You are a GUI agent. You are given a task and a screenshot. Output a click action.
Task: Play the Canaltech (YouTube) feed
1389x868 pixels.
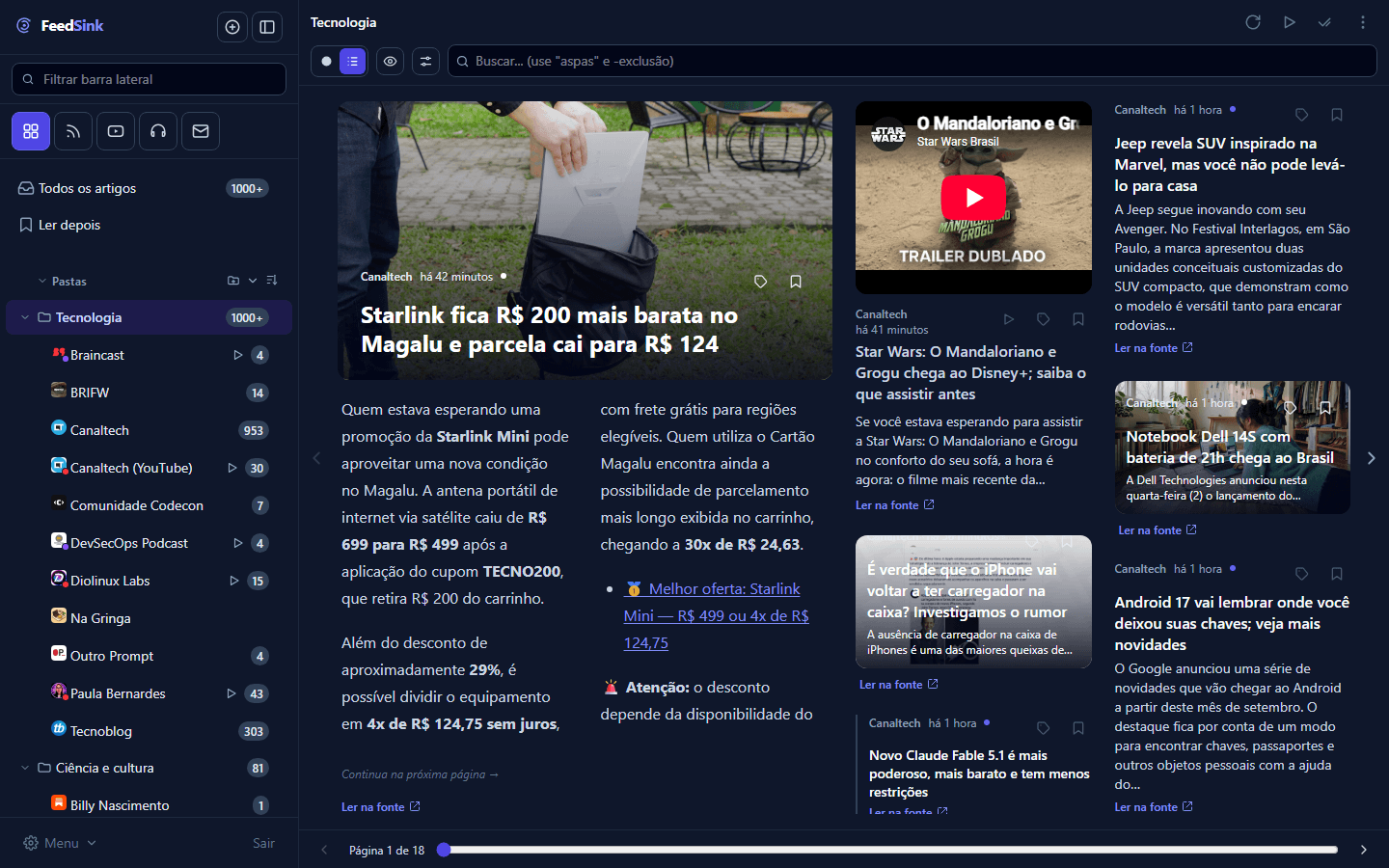pos(231,468)
